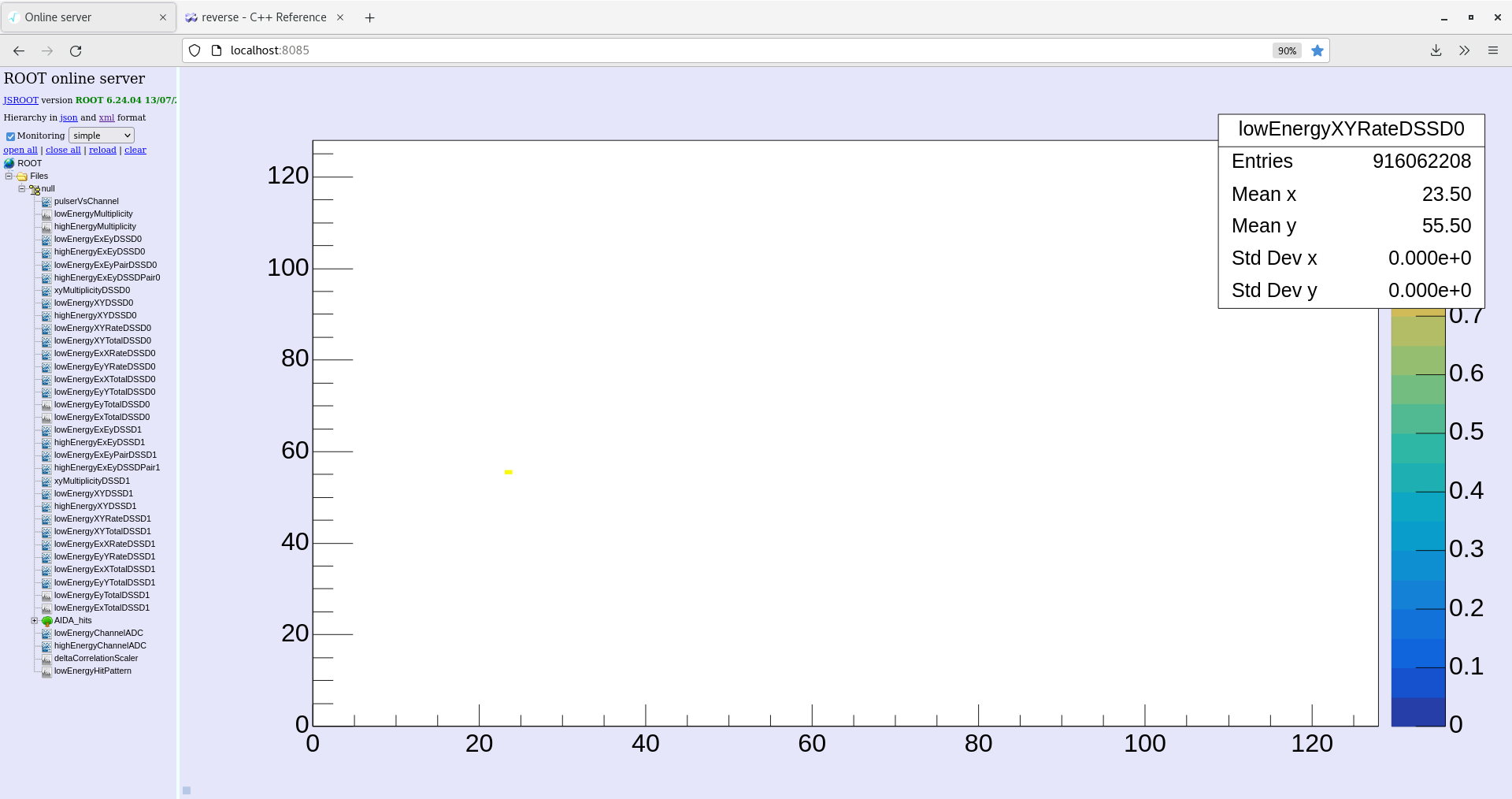Click the 'clear' link
The image size is (1512, 799).
(135, 150)
